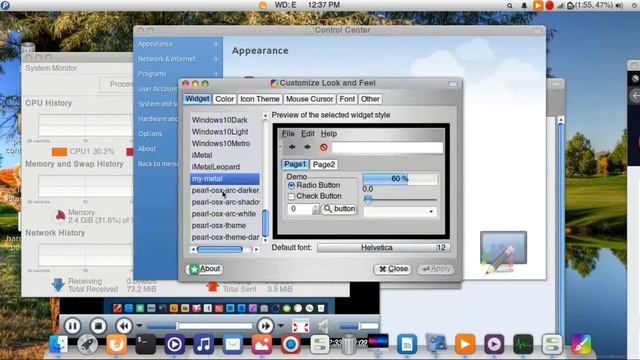This screenshot has width=640, height=360.
Task: Open the dropdown arrow beside rewind button
Action: click(139, 326)
